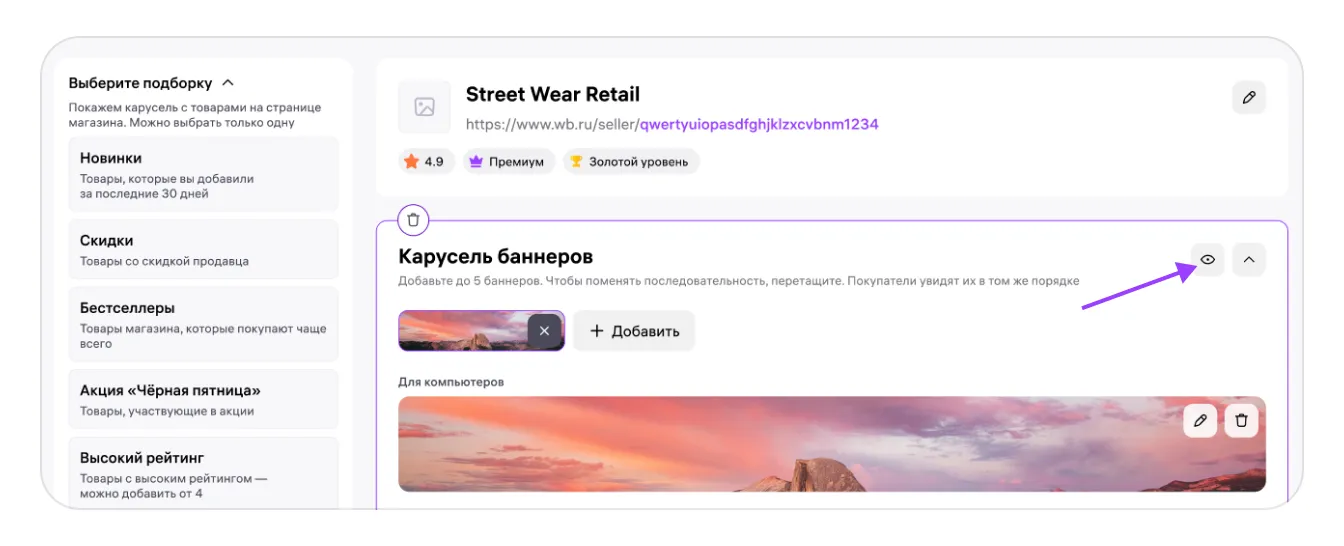This screenshot has width=1344, height=546.
Task: Toggle banner carousel visibility eye icon
Action: pyautogui.click(x=1208, y=260)
